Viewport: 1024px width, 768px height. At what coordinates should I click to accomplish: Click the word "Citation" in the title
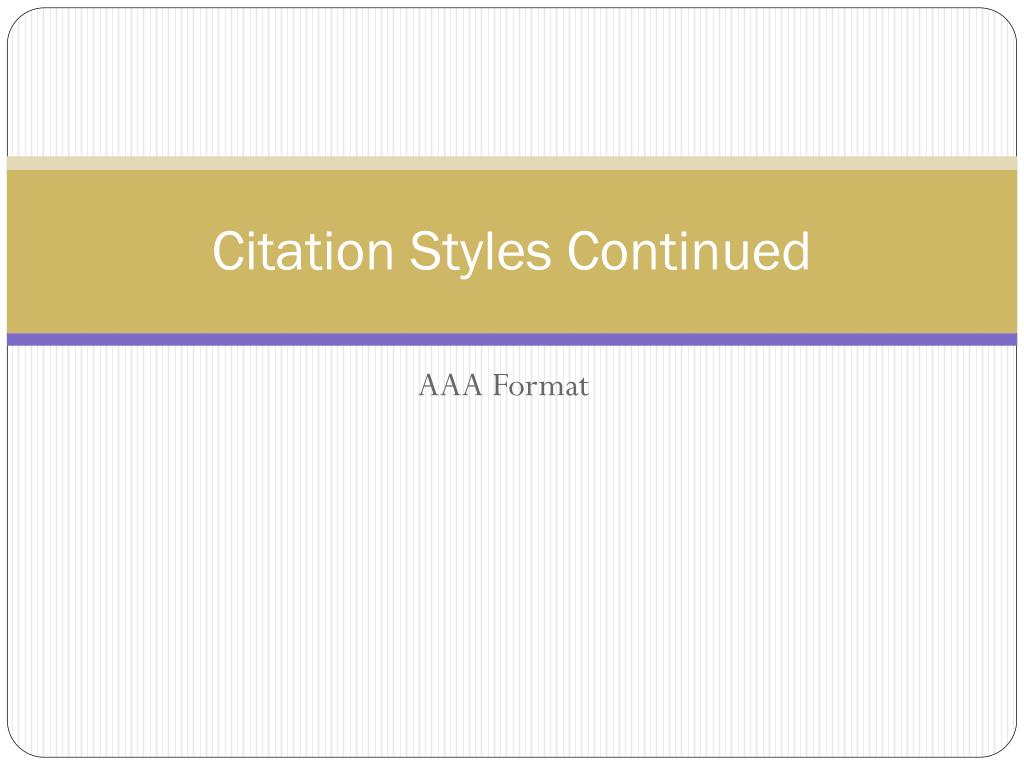point(303,251)
